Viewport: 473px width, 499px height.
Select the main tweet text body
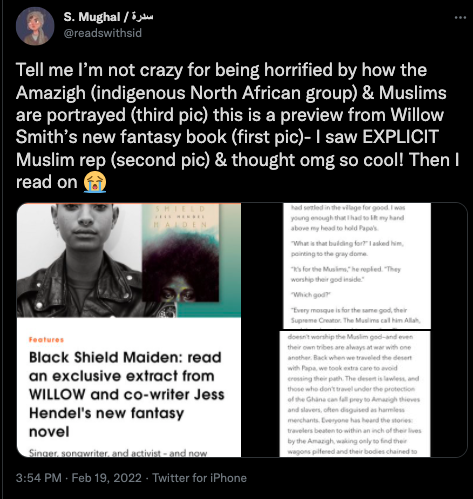[x=237, y=126]
